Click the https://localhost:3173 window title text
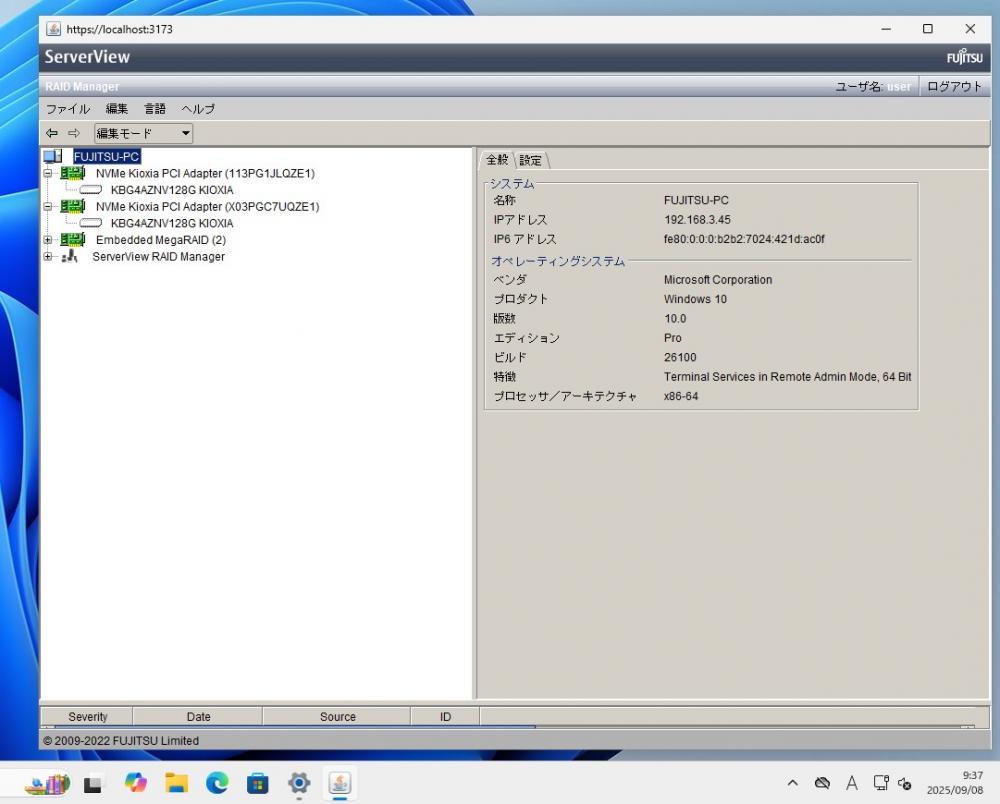 click(x=119, y=29)
